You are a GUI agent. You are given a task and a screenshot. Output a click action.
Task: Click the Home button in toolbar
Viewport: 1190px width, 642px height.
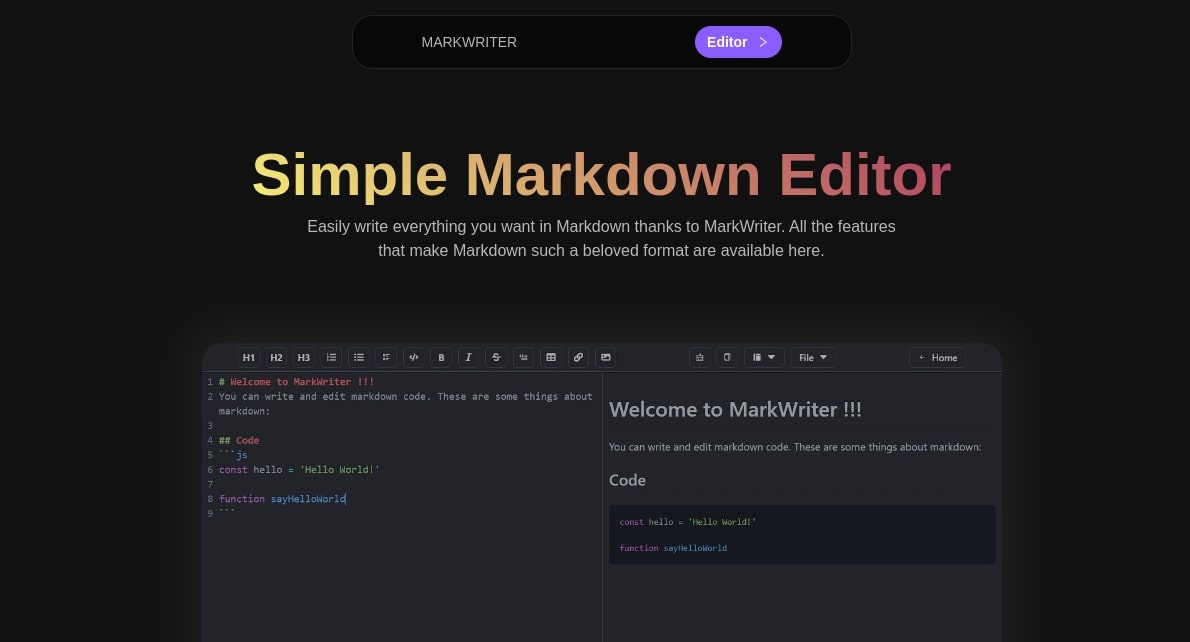[937, 357]
